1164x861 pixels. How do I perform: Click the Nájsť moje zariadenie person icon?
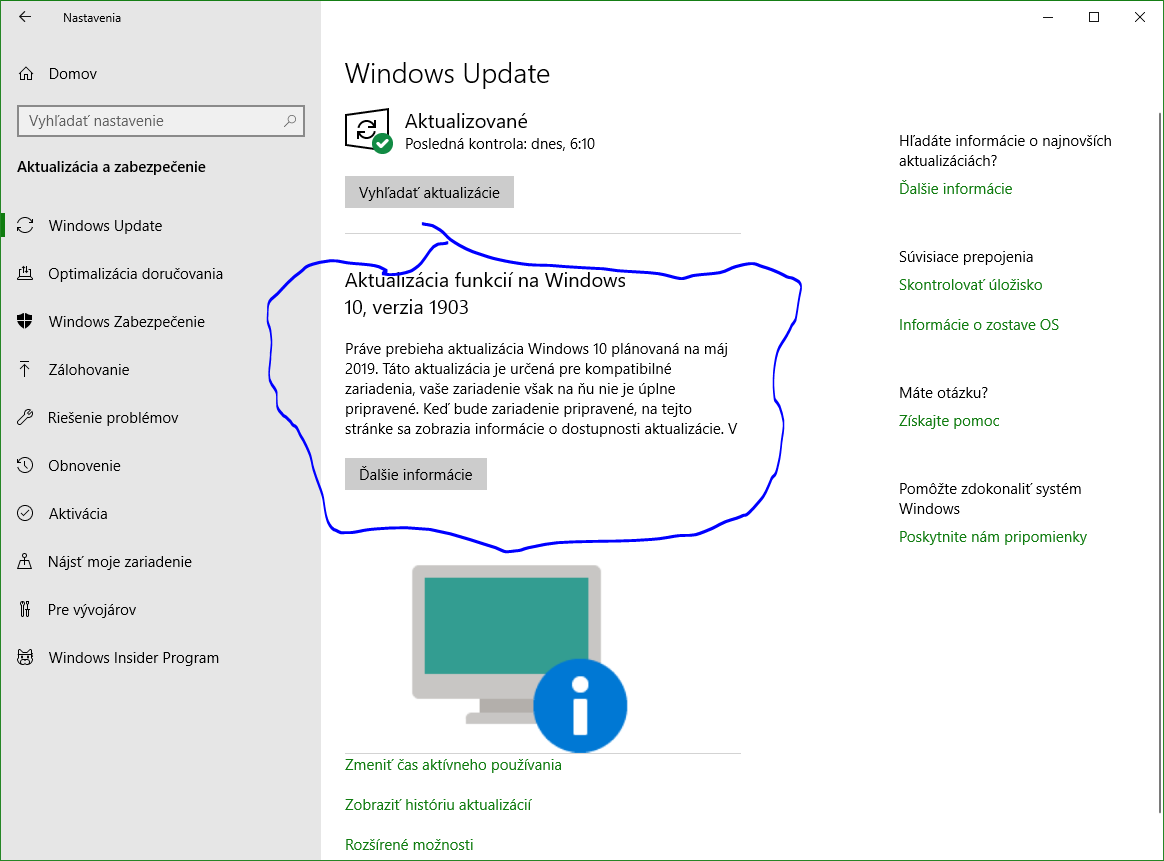25,561
